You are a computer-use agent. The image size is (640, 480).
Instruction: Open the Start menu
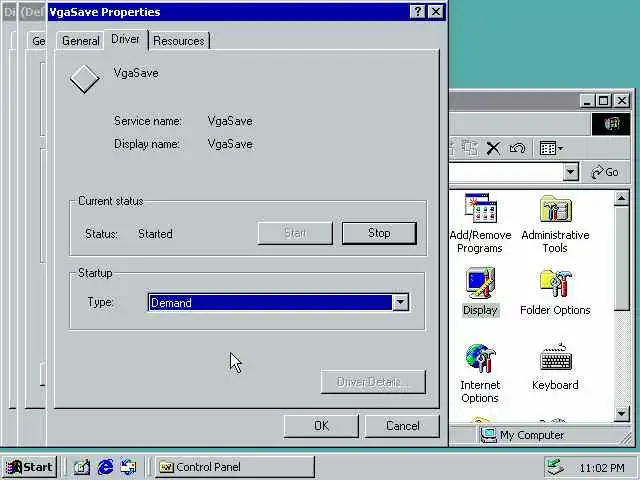[29, 467]
